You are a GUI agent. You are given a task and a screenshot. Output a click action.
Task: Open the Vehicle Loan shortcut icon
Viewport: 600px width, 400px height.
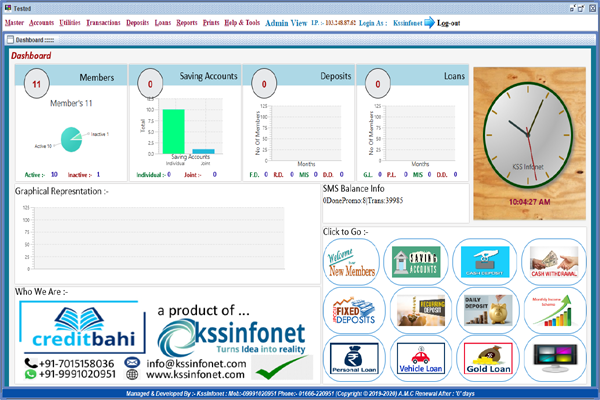click(x=421, y=358)
